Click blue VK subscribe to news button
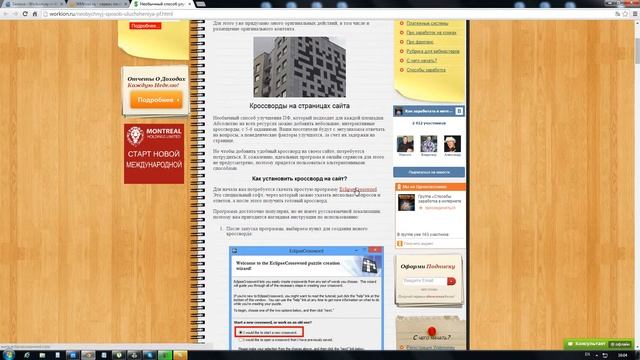 [429, 172]
